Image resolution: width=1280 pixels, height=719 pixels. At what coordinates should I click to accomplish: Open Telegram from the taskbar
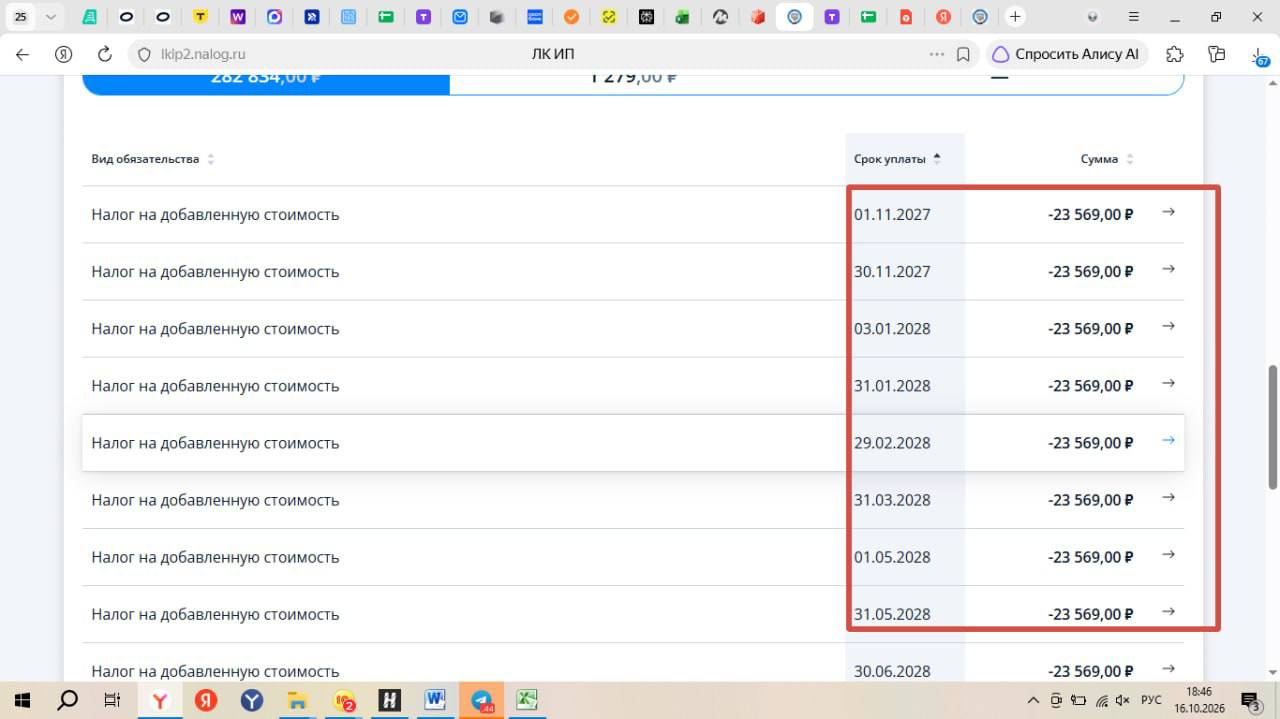pos(481,700)
